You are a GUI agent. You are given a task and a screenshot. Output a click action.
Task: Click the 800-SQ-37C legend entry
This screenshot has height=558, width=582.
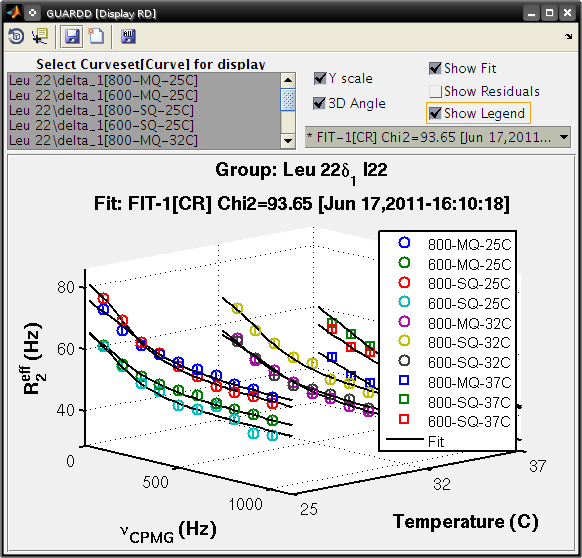(455, 402)
